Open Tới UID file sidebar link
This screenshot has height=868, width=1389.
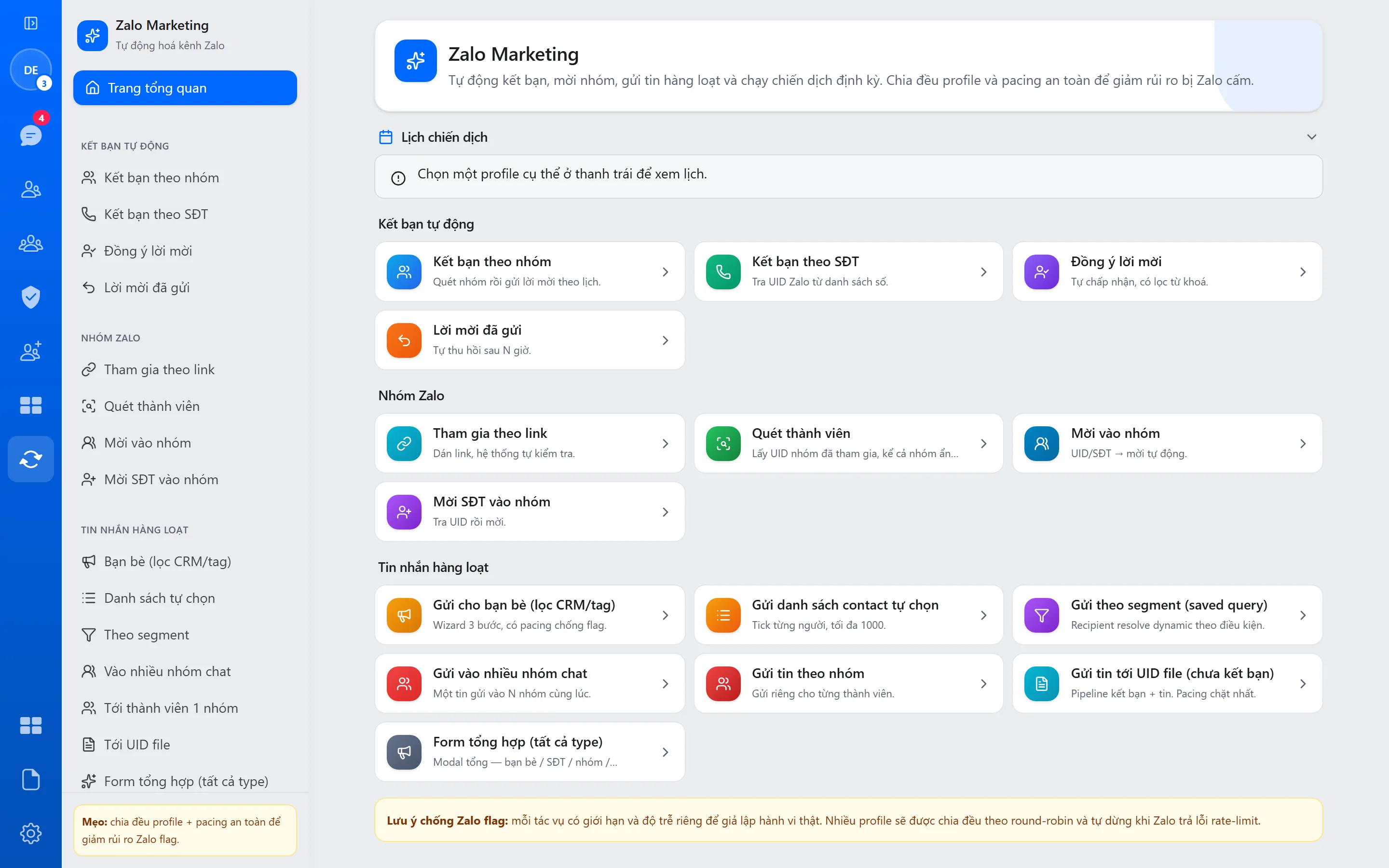185,745
